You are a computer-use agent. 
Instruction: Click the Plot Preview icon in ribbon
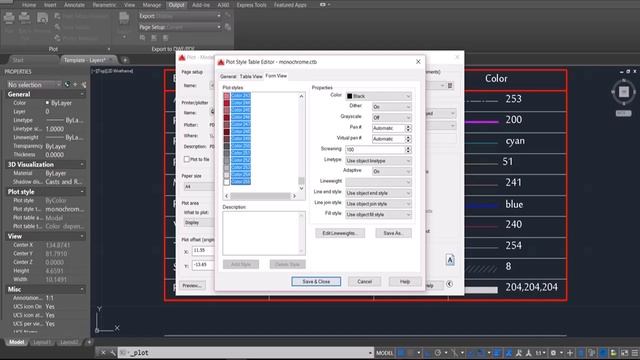42,18
